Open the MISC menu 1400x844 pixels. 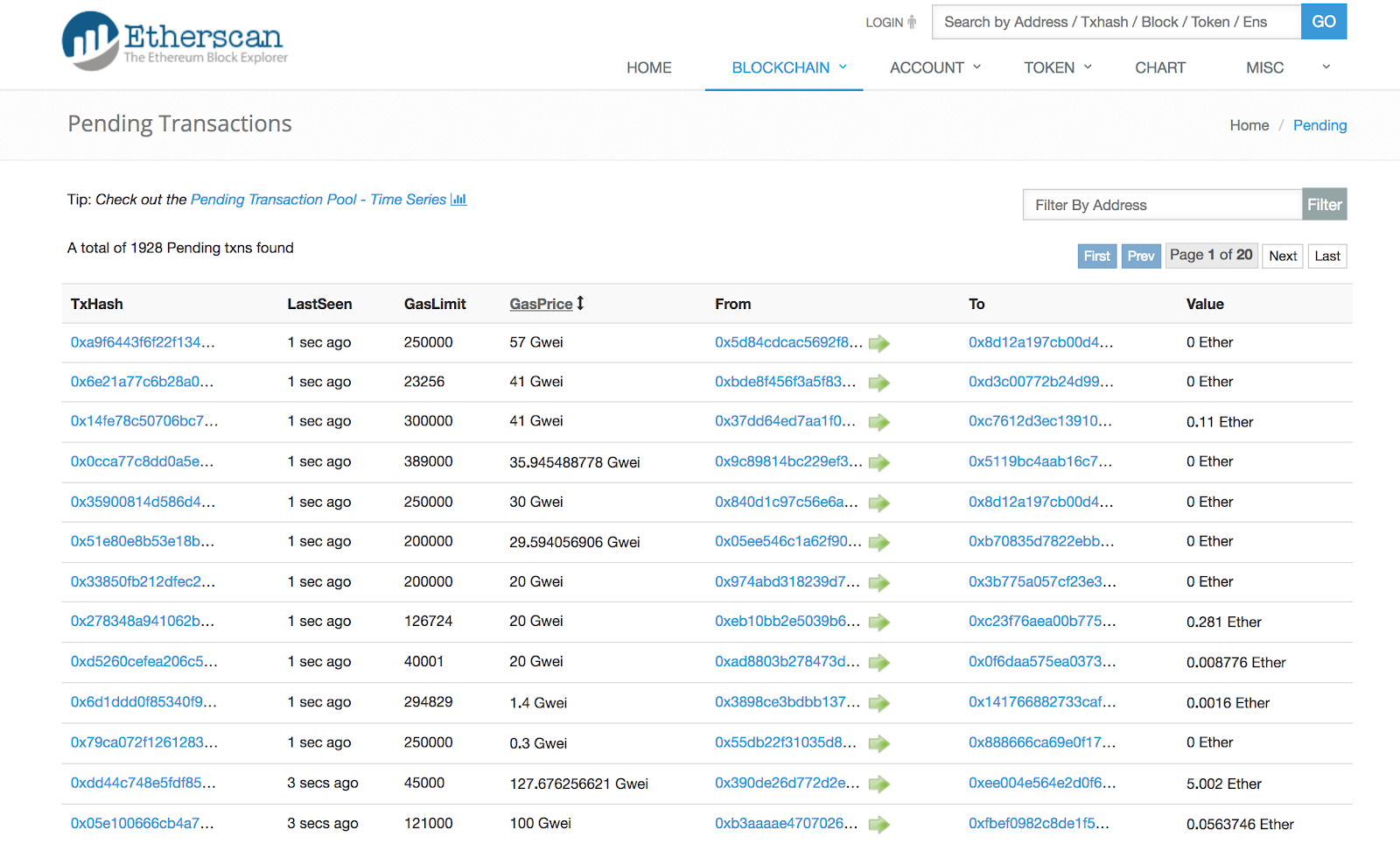click(1264, 67)
